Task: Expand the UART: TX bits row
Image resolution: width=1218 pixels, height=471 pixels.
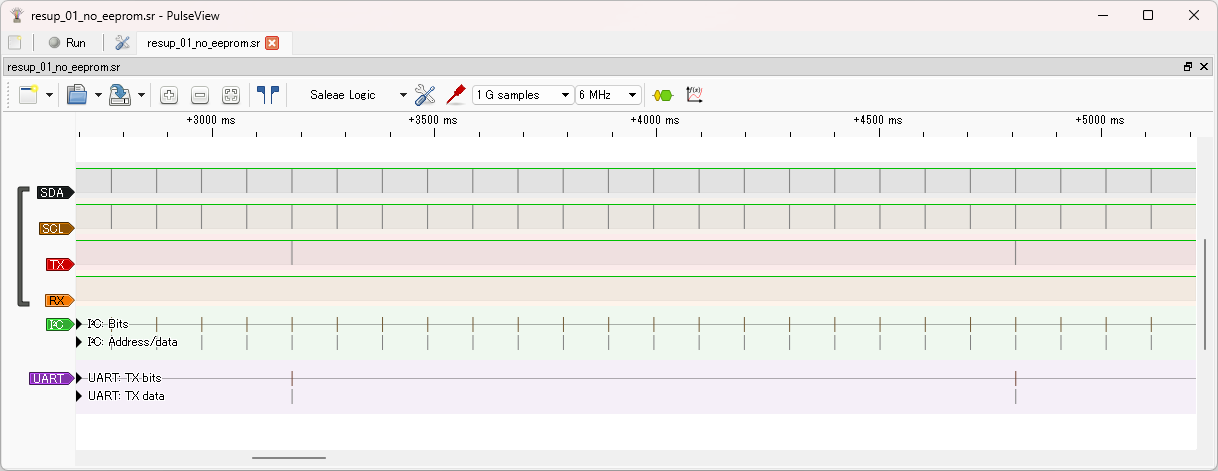Action: pyautogui.click(x=81, y=378)
